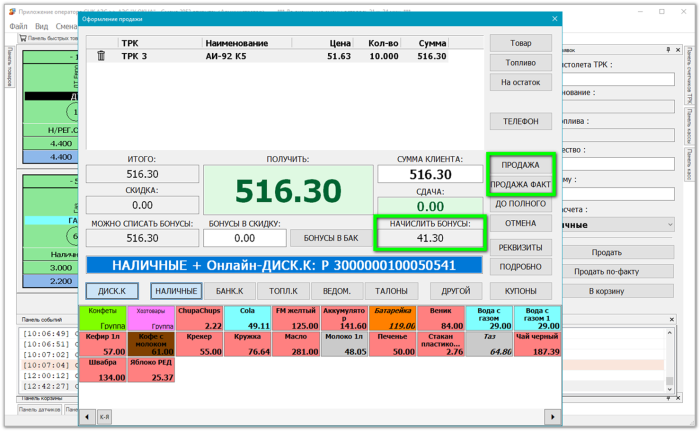
Task: Open the РЕКВИЗИТЫ button
Action: [521, 247]
